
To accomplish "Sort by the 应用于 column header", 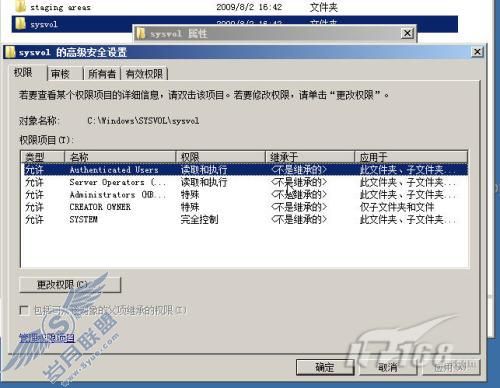I will click(x=411, y=157).
